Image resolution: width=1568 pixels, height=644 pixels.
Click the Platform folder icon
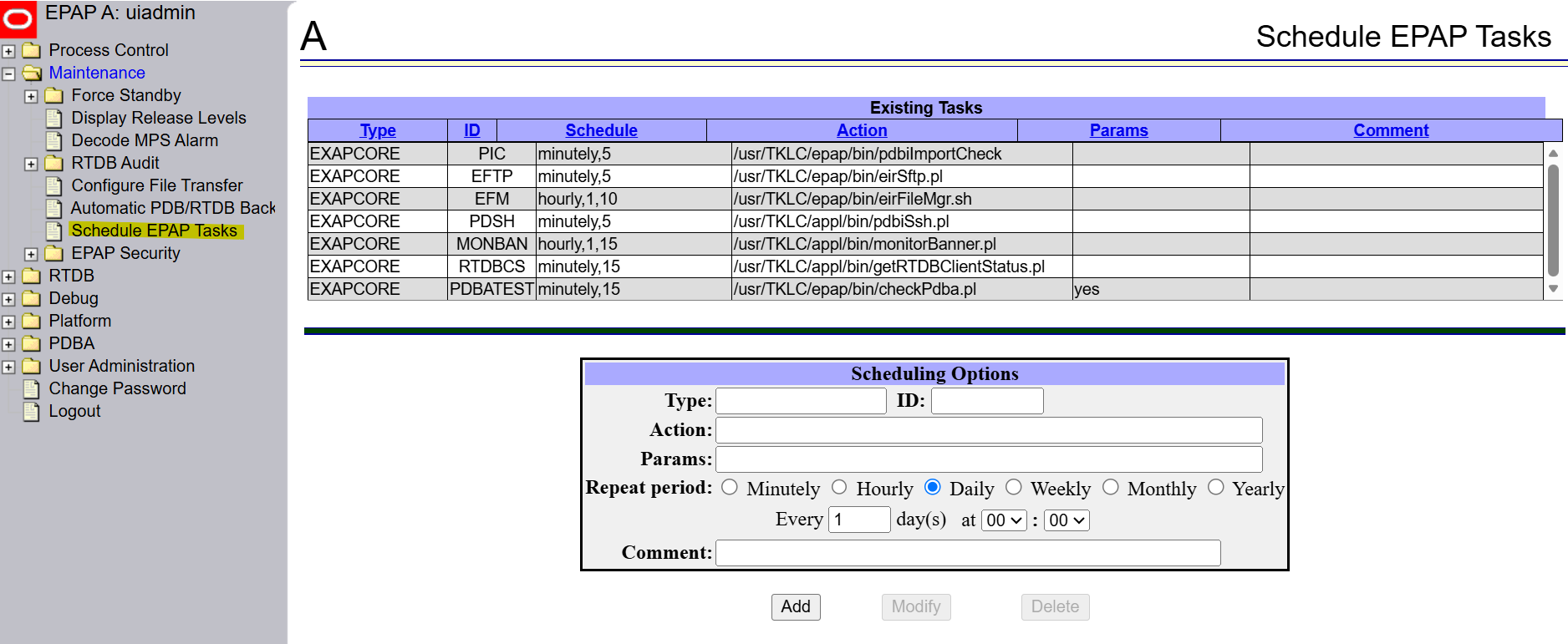pos(32,321)
